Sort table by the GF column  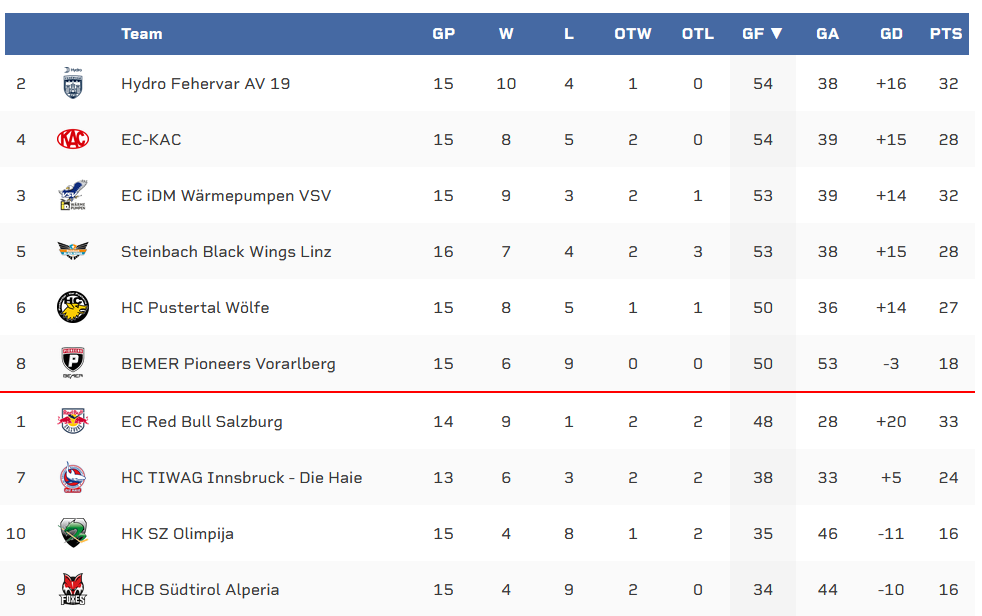click(762, 33)
